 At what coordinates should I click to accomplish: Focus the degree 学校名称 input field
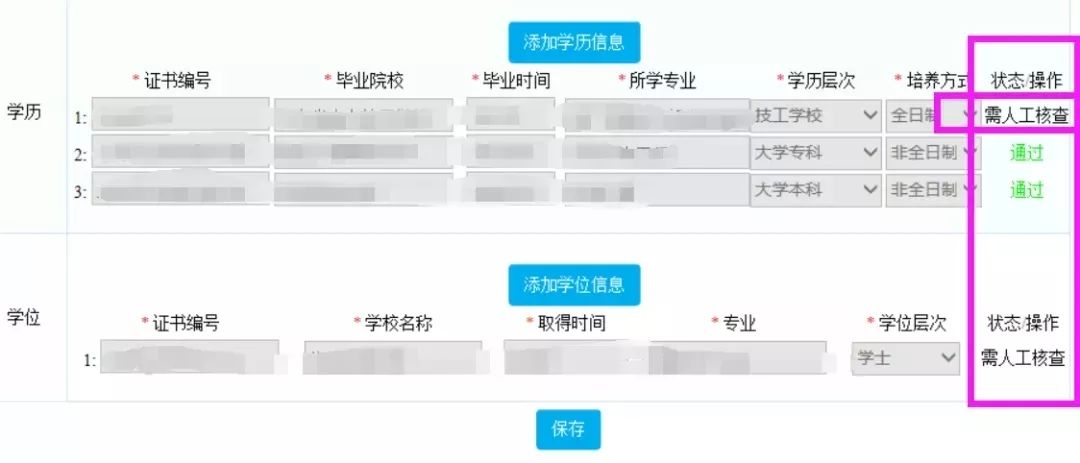point(393,357)
